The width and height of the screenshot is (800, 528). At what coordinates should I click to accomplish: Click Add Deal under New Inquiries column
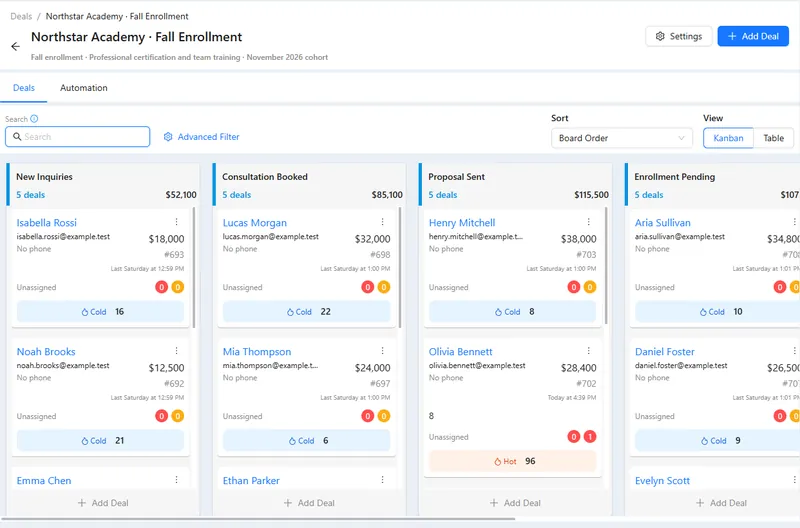[x=103, y=503]
